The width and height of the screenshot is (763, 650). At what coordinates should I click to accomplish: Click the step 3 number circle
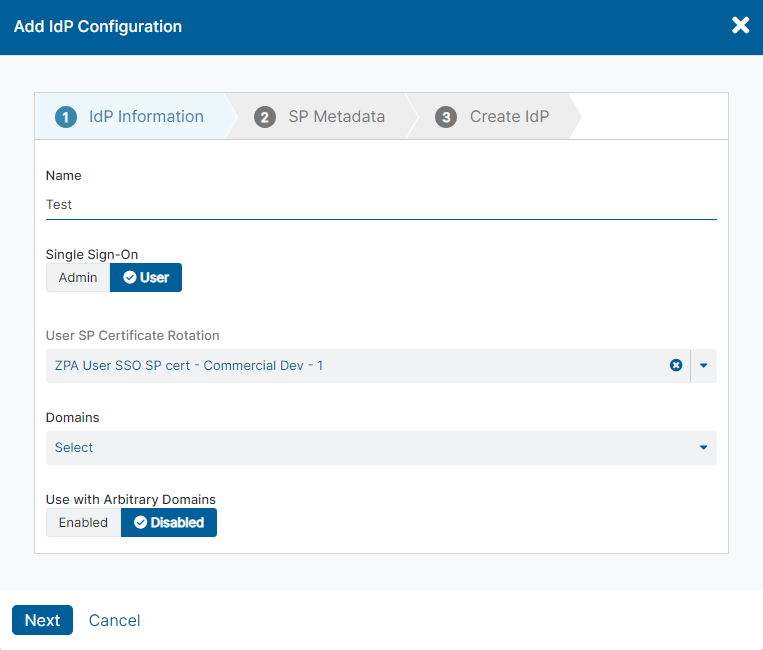tap(446, 117)
